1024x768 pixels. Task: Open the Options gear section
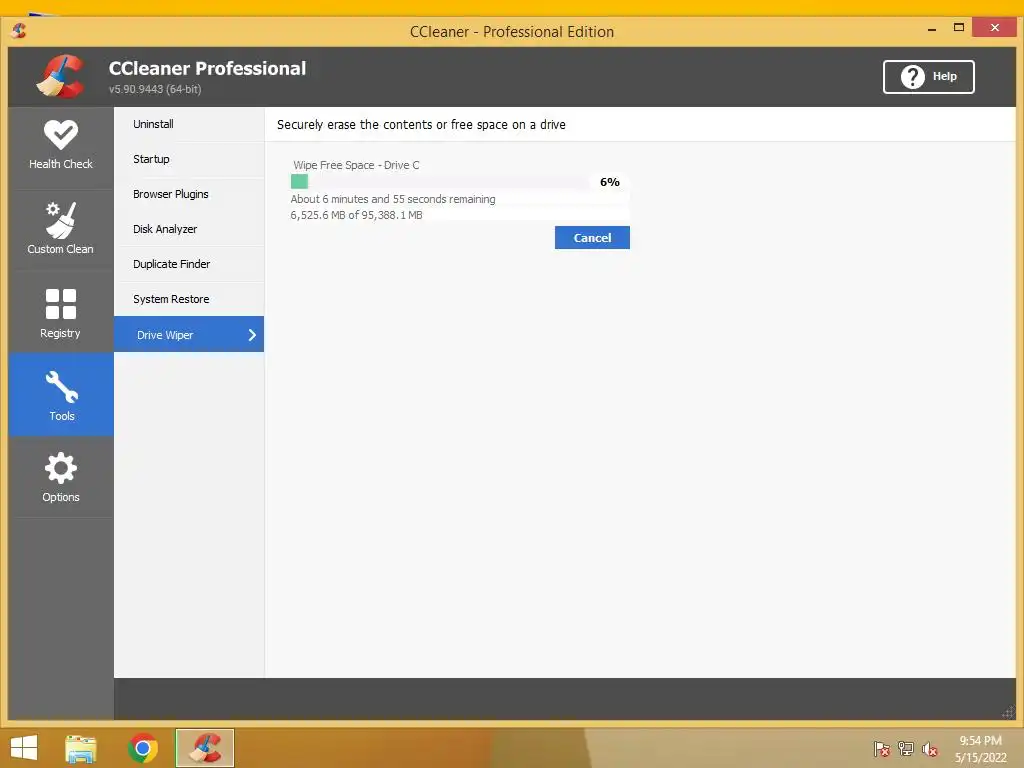(x=61, y=477)
